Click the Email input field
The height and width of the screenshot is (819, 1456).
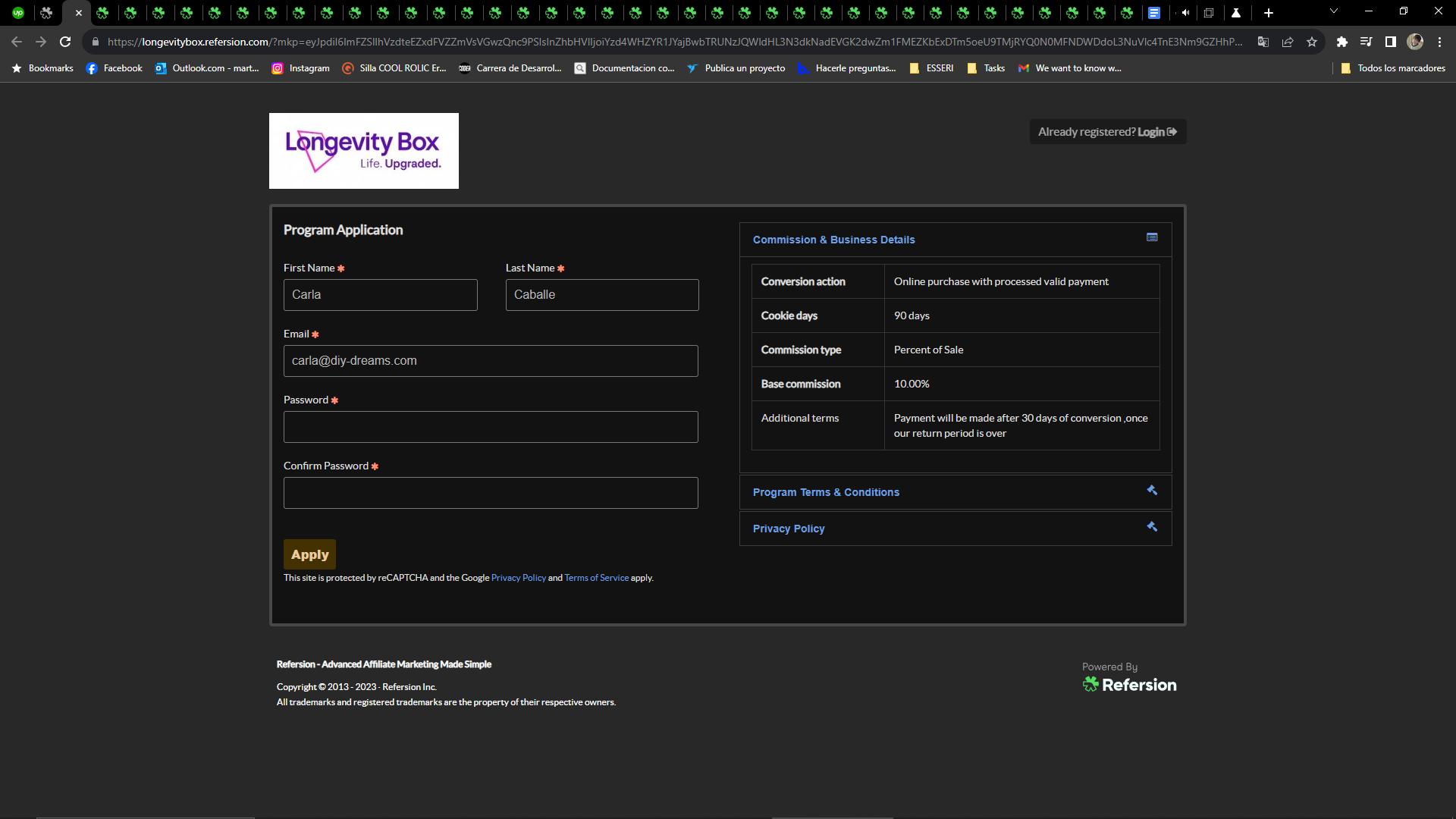(x=491, y=361)
